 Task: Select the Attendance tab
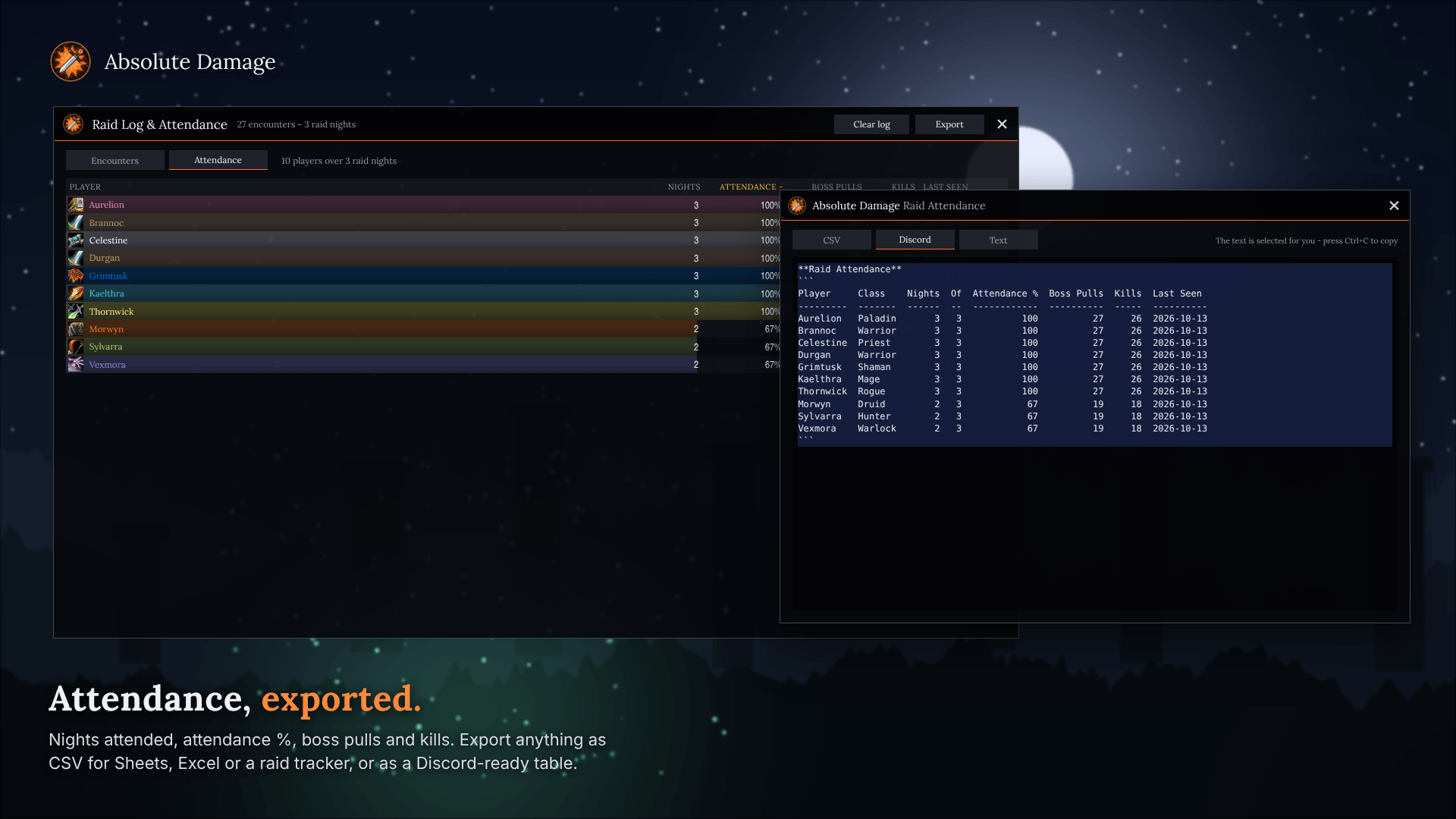click(x=218, y=160)
